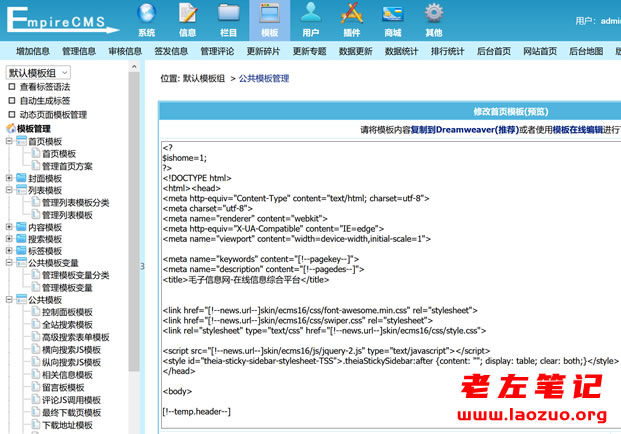
Task: Open 增加信息 in the menu bar
Action: pyautogui.click(x=33, y=51)
